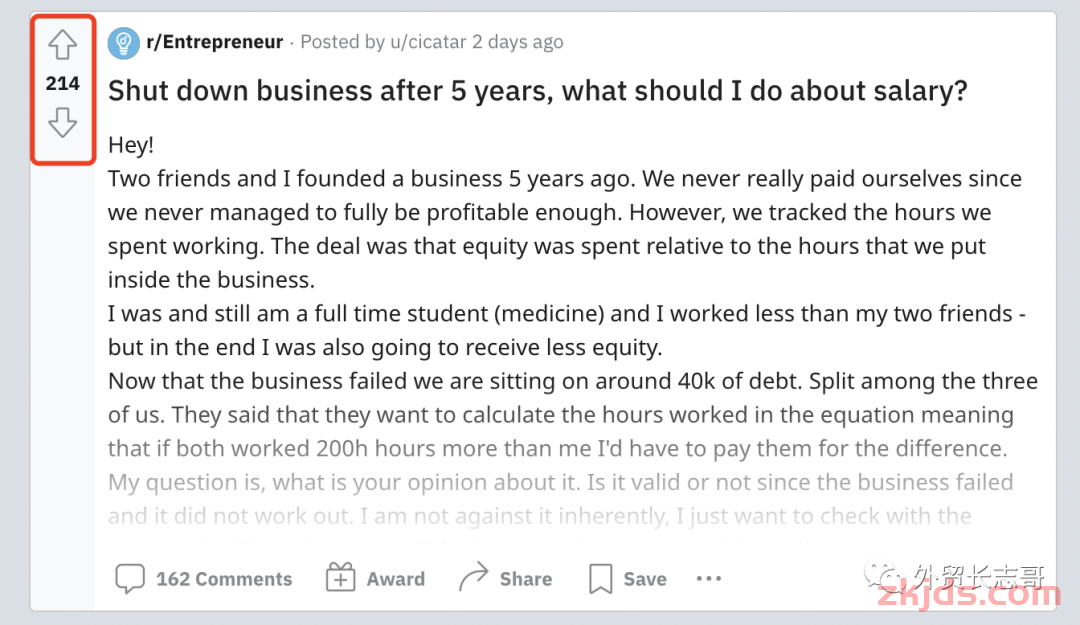
Task: Click the zkjds.com watermark text
Action: [969, 594]
